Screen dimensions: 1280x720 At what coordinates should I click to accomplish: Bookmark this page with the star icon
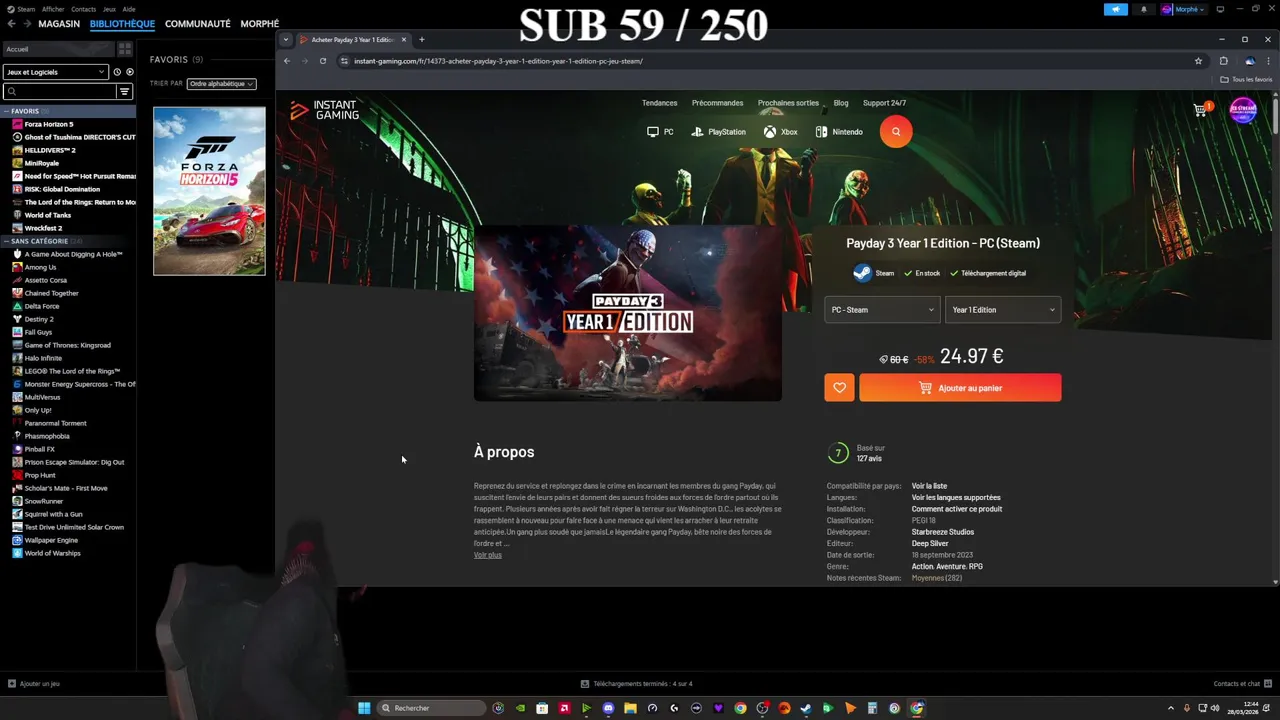pyautogui.click(x=1198, y=61)
